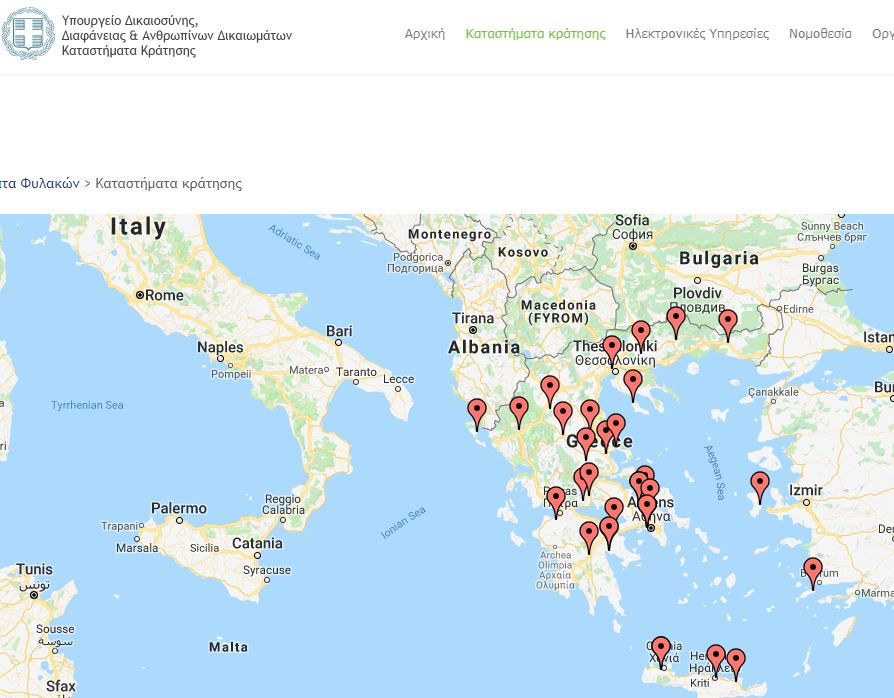Image resolution: width=894 pixels, height=698 pixels.
Task: Select the pin overlapping the Athens label
Action: 647,509
